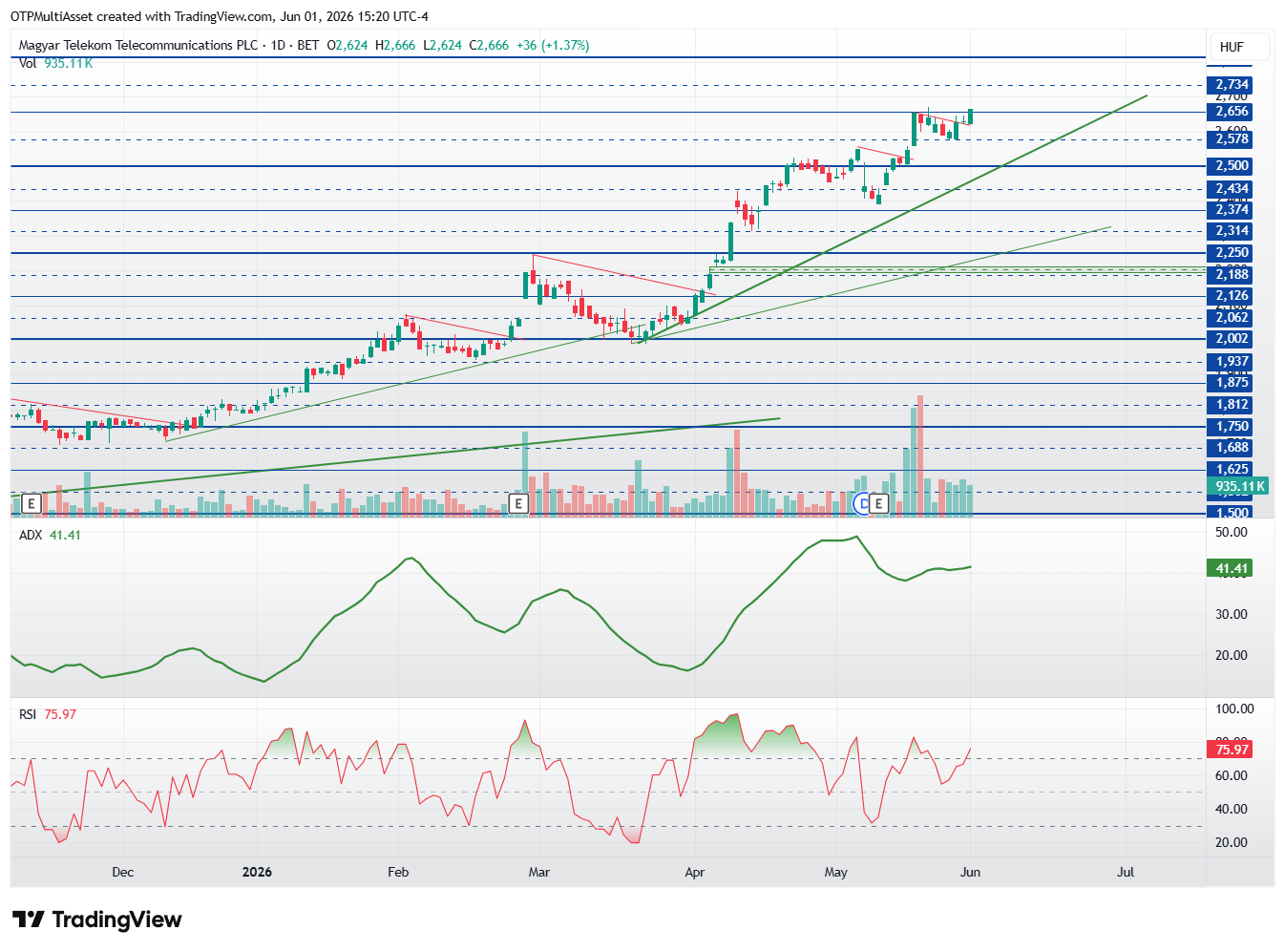Image resolution: width=1285 pixels, height=952 pixels.
Task: Click the Jun label on time axis
Action: pos(970,872)
